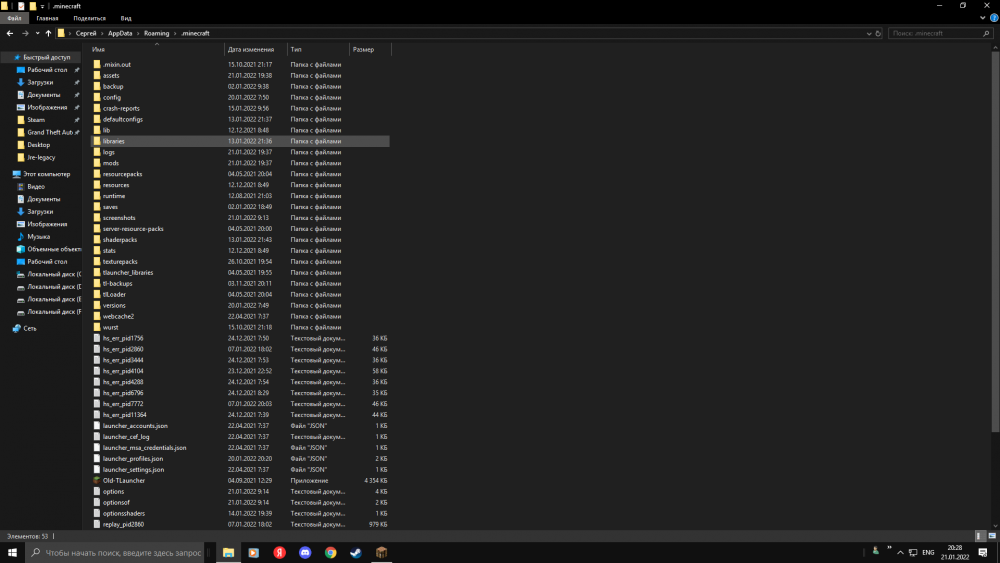
Task: Select Сеть in sidebar
Action: [29, 328]
